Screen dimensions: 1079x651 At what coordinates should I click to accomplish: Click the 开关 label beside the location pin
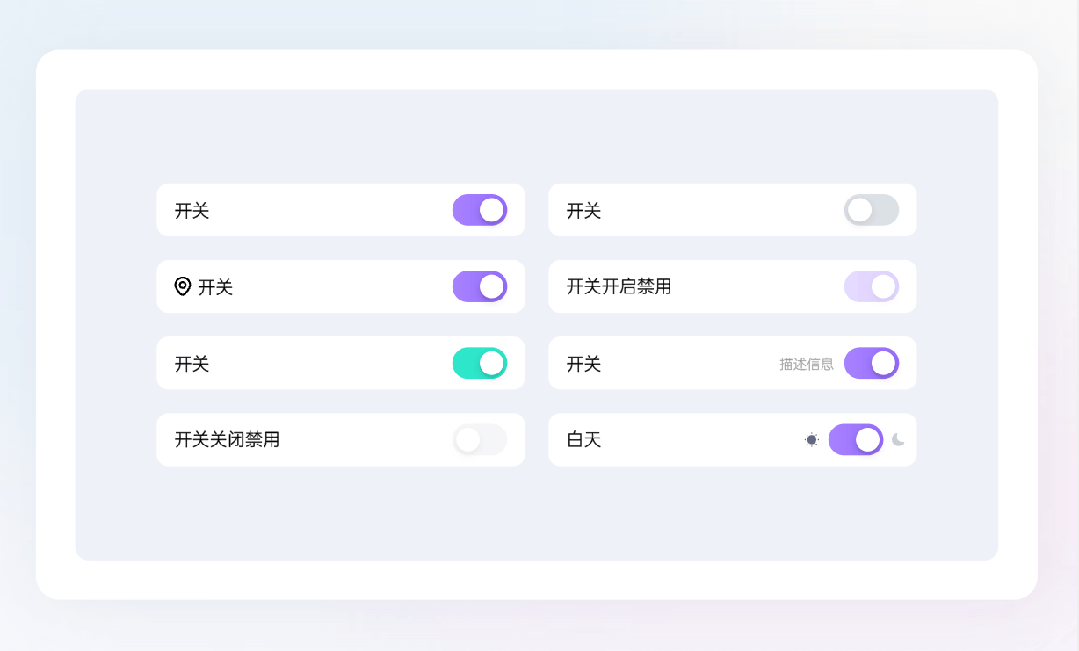215,288
